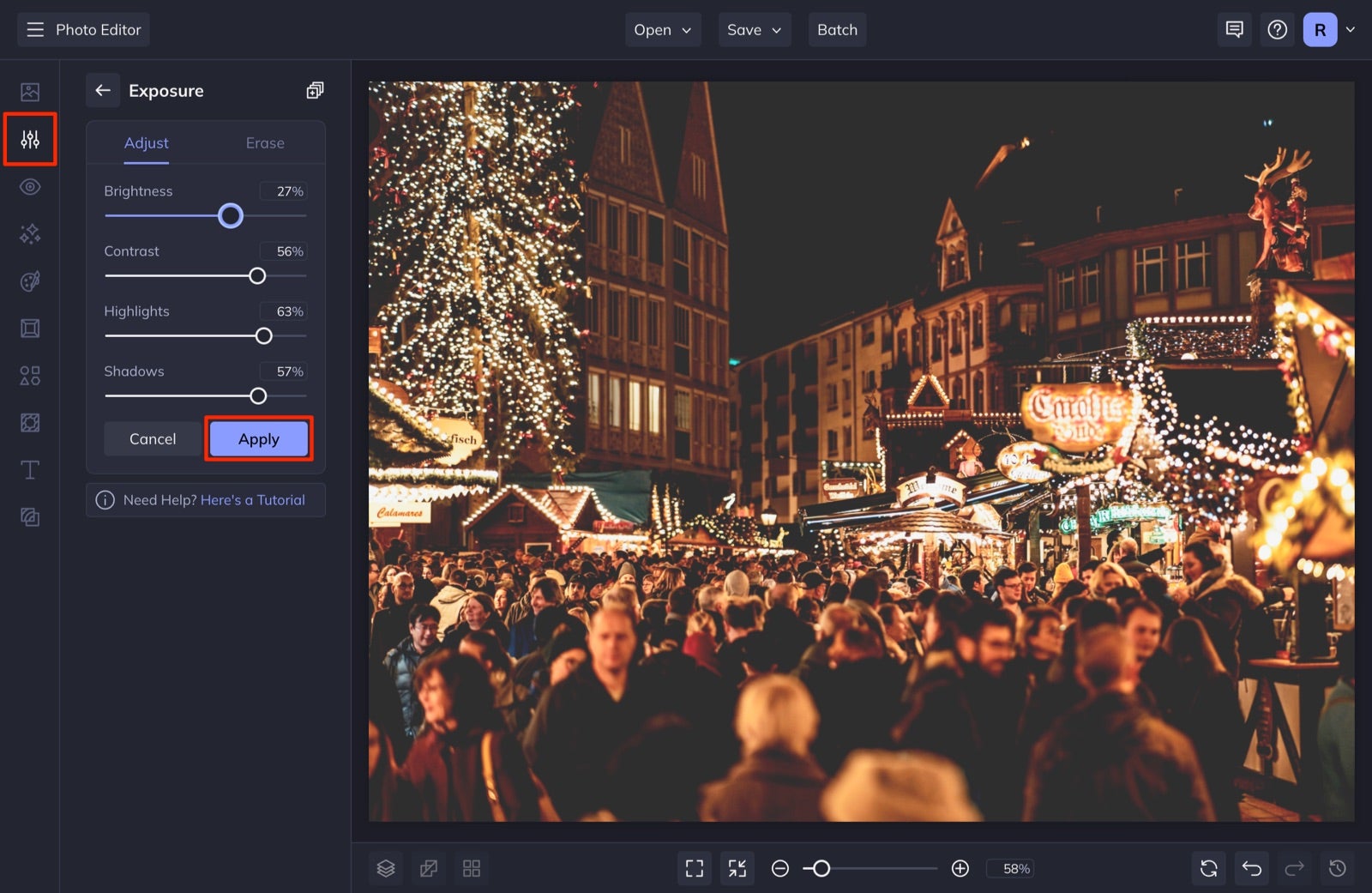Click the 58% zoom value field
The width and height of the screenshot is (1372, 893).
coord(1010,868)
